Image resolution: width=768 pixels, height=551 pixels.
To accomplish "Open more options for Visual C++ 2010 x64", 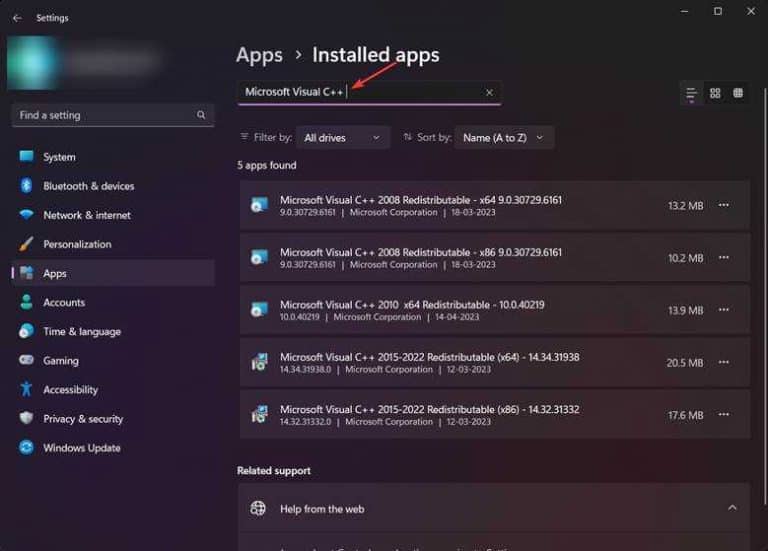I will [x=724, y=310].
